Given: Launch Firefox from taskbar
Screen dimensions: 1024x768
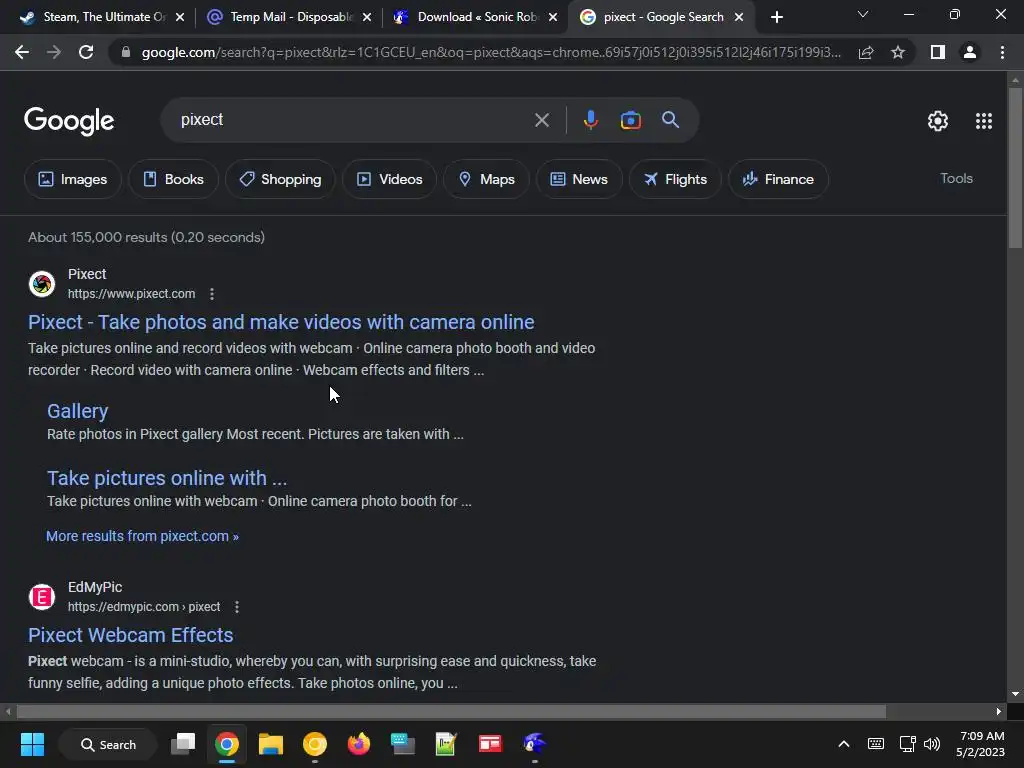Looking at the screenshot, I should click(359, 744).
